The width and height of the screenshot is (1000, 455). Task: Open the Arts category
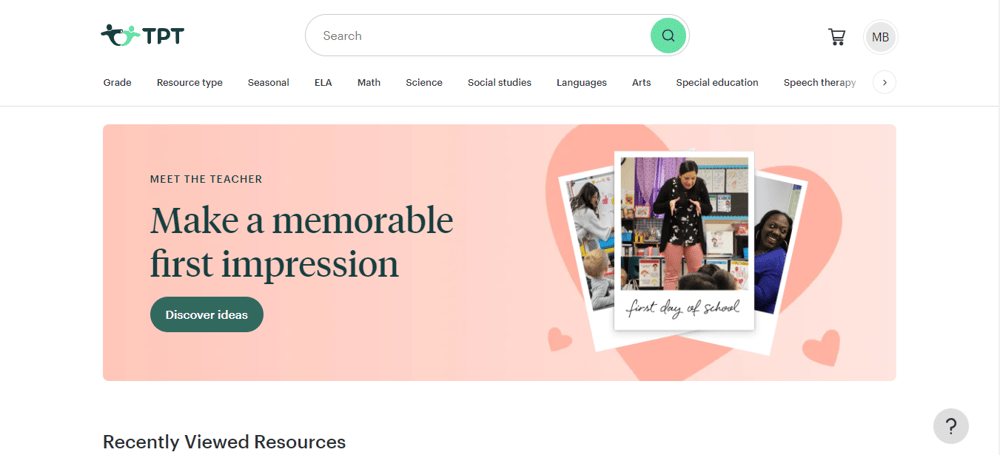tap(642, 82)
